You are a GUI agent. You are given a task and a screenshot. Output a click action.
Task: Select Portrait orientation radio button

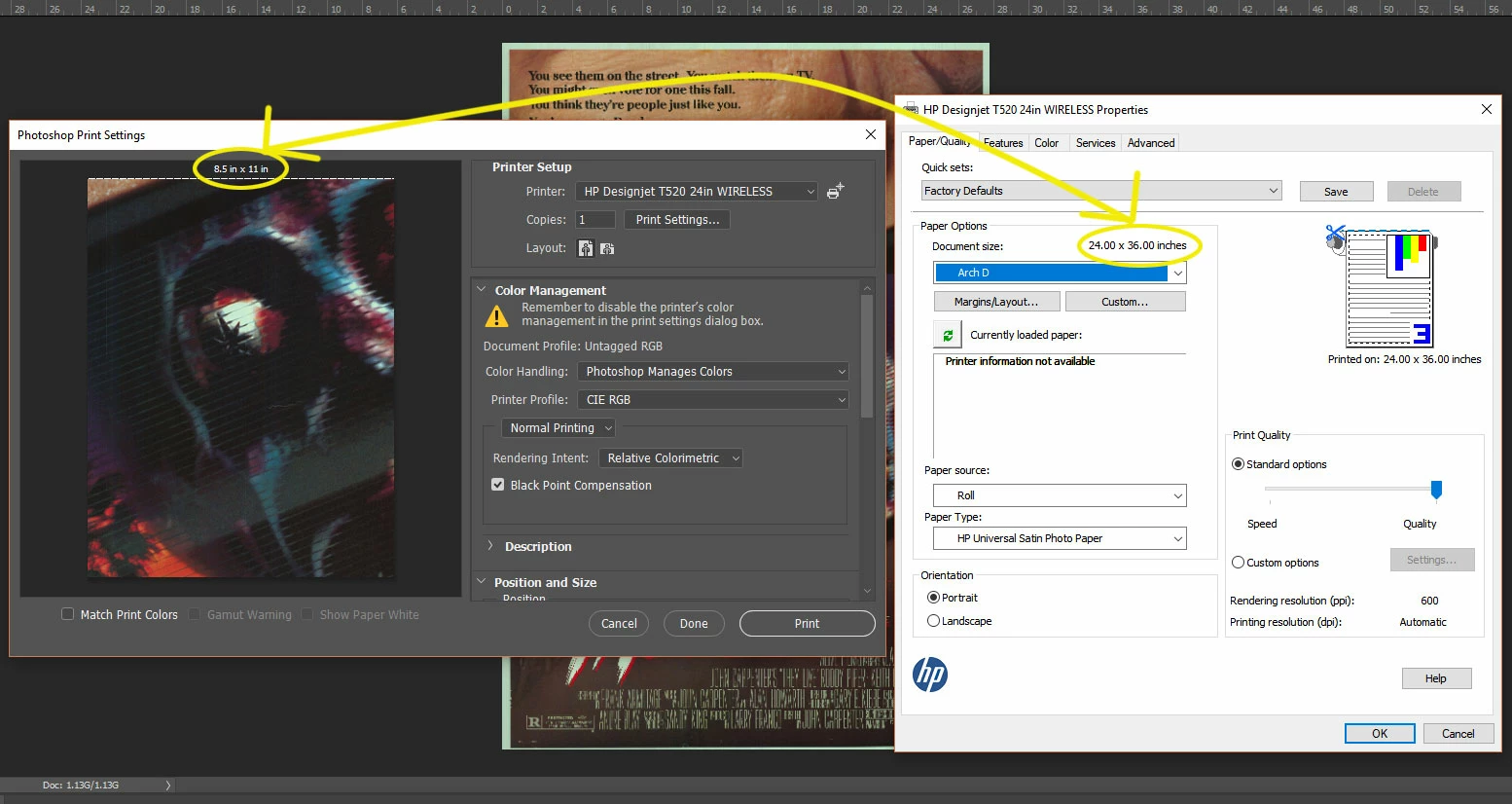point(933,598)
